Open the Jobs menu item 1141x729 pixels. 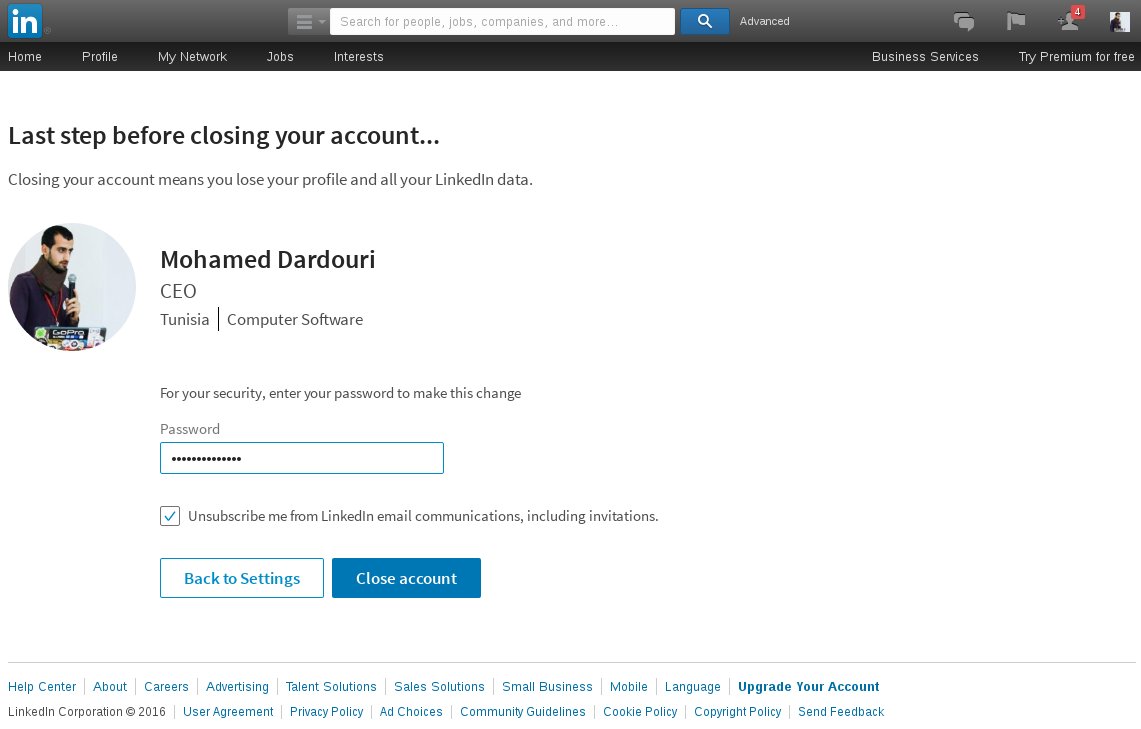pyautogui.click(x=280, y=57)
